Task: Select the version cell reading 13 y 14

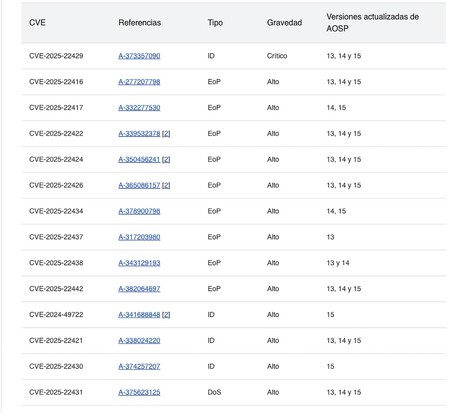Action: point(338,263)
